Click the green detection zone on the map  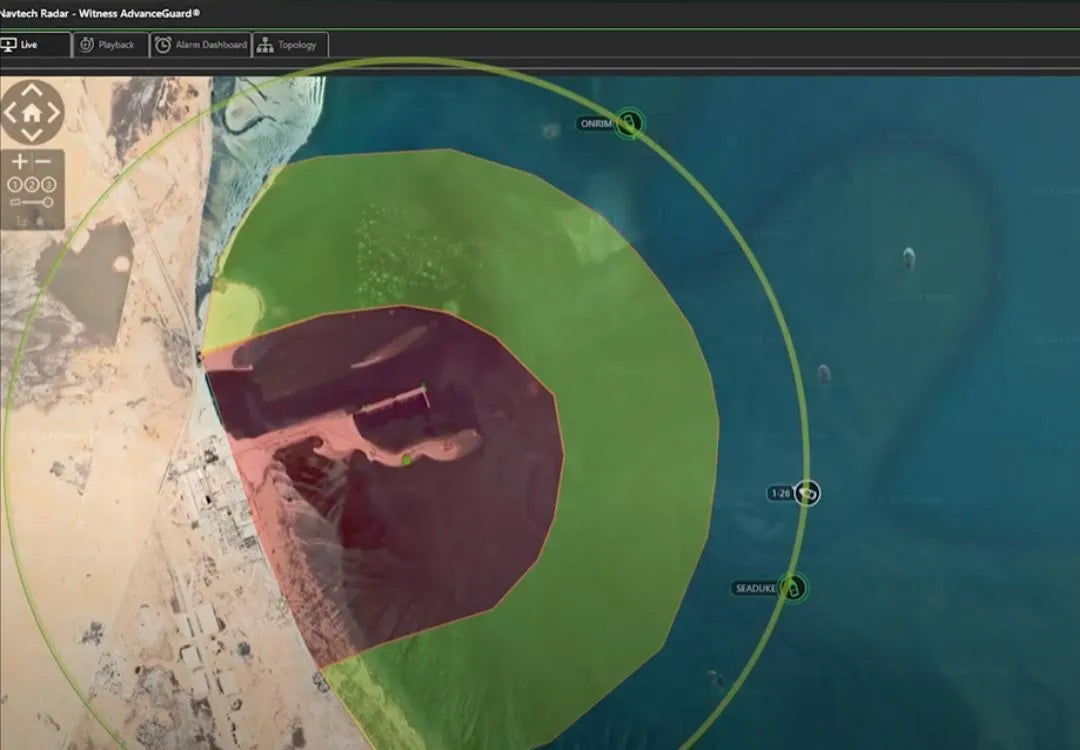coord(620,400)
